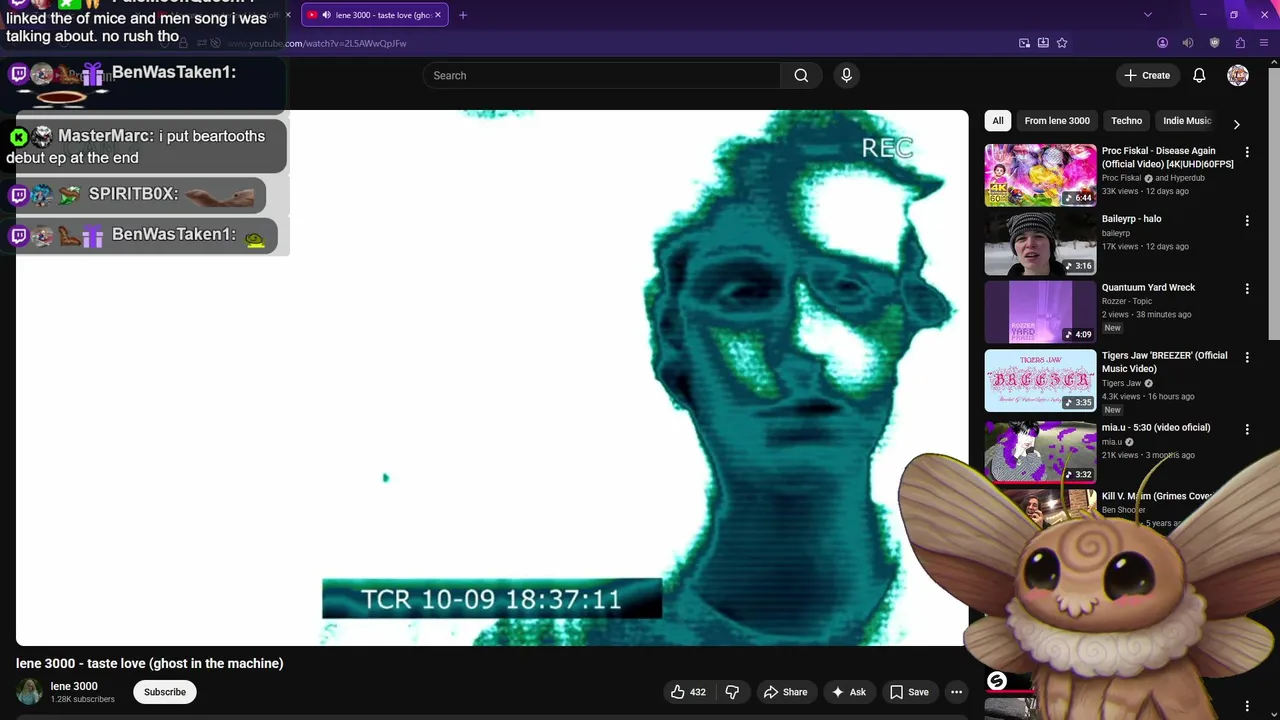The height and width of the screenshot is (720, 1280).
Task: Click the Ask button below video
Action: 848,692
